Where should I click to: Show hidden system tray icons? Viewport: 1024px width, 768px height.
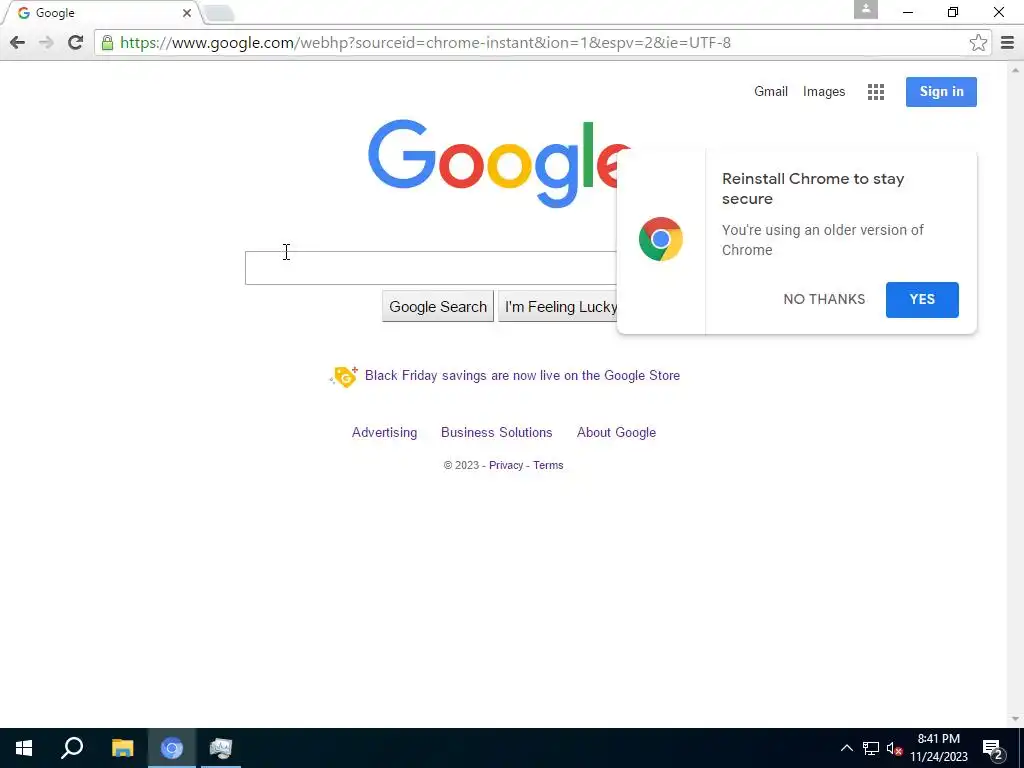pos(846,748)
